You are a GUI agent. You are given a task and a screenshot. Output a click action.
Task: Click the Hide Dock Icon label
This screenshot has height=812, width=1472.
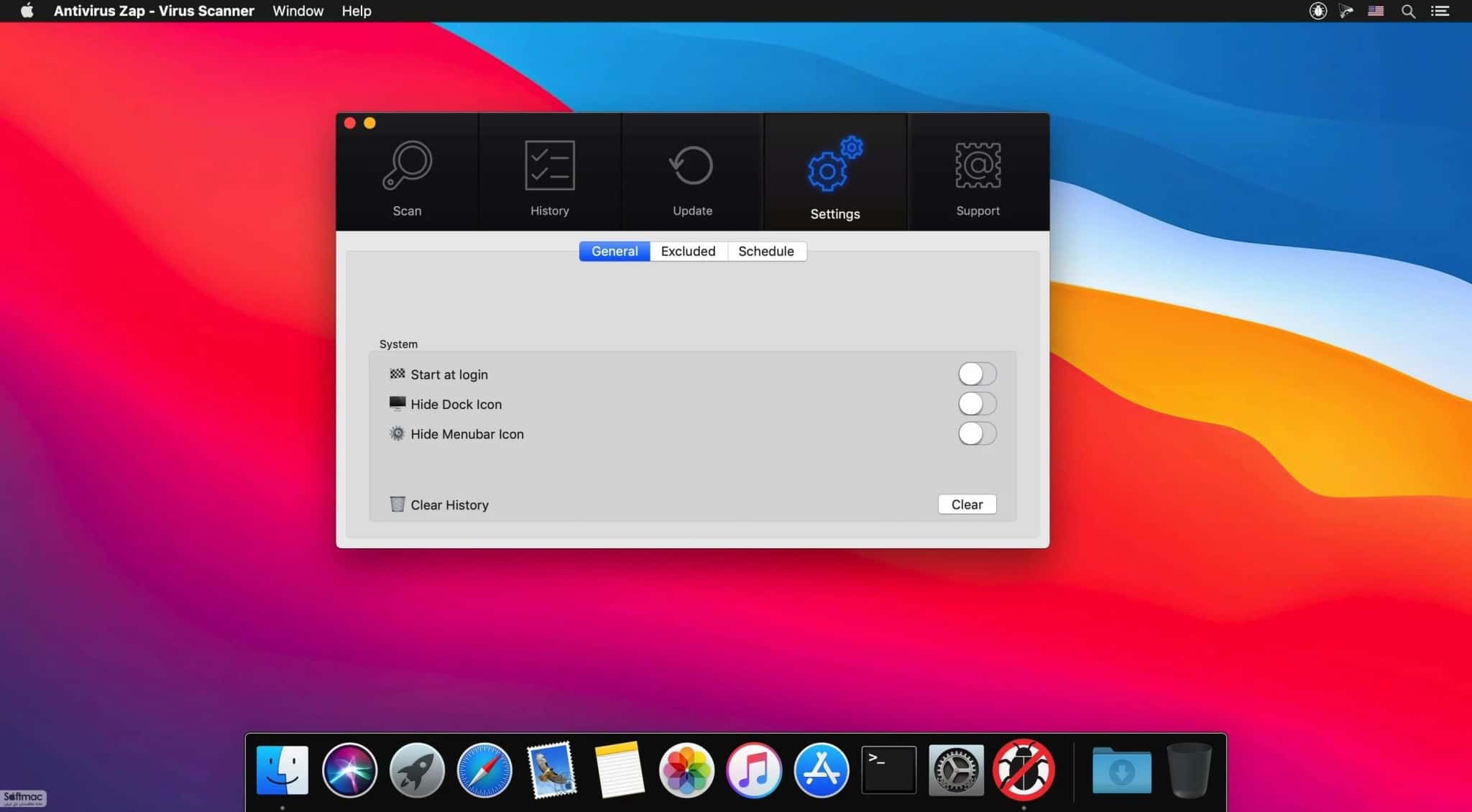pos(456,405)
